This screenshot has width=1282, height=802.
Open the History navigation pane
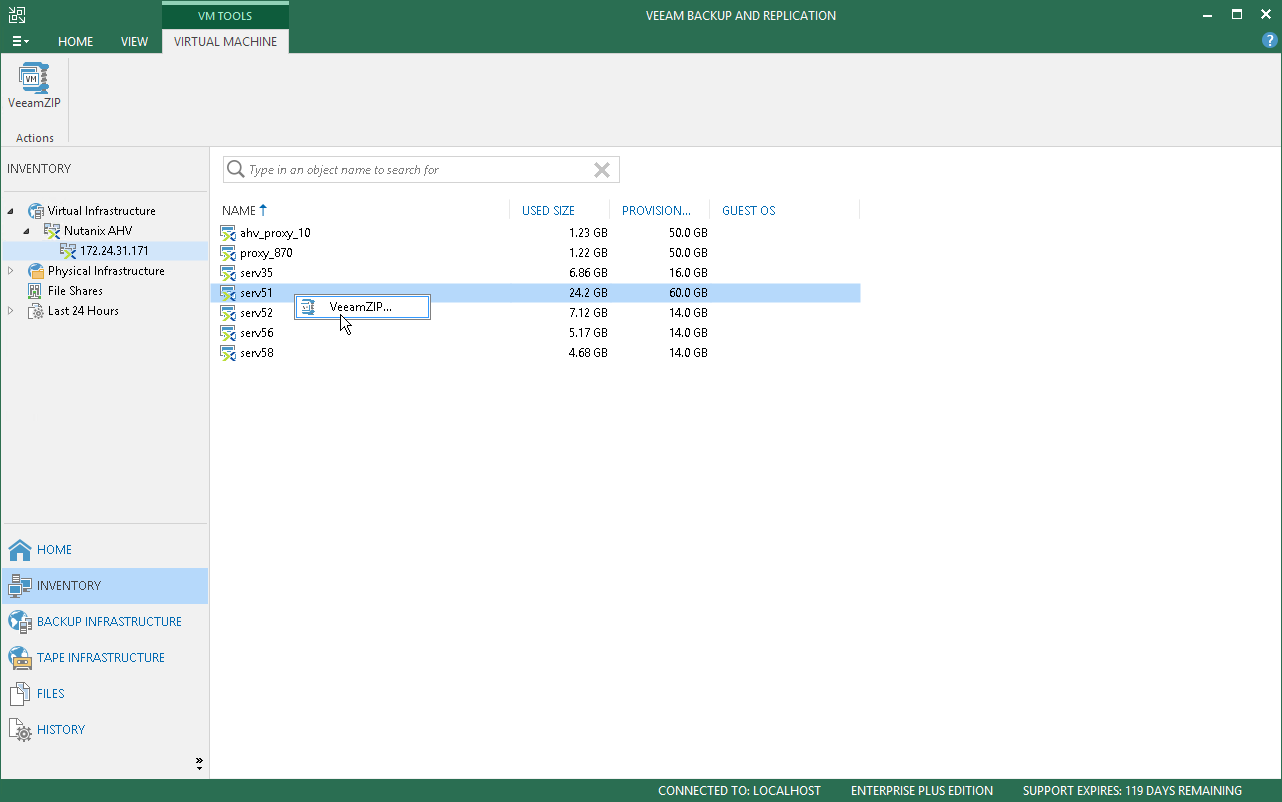[x=105, y=730]
